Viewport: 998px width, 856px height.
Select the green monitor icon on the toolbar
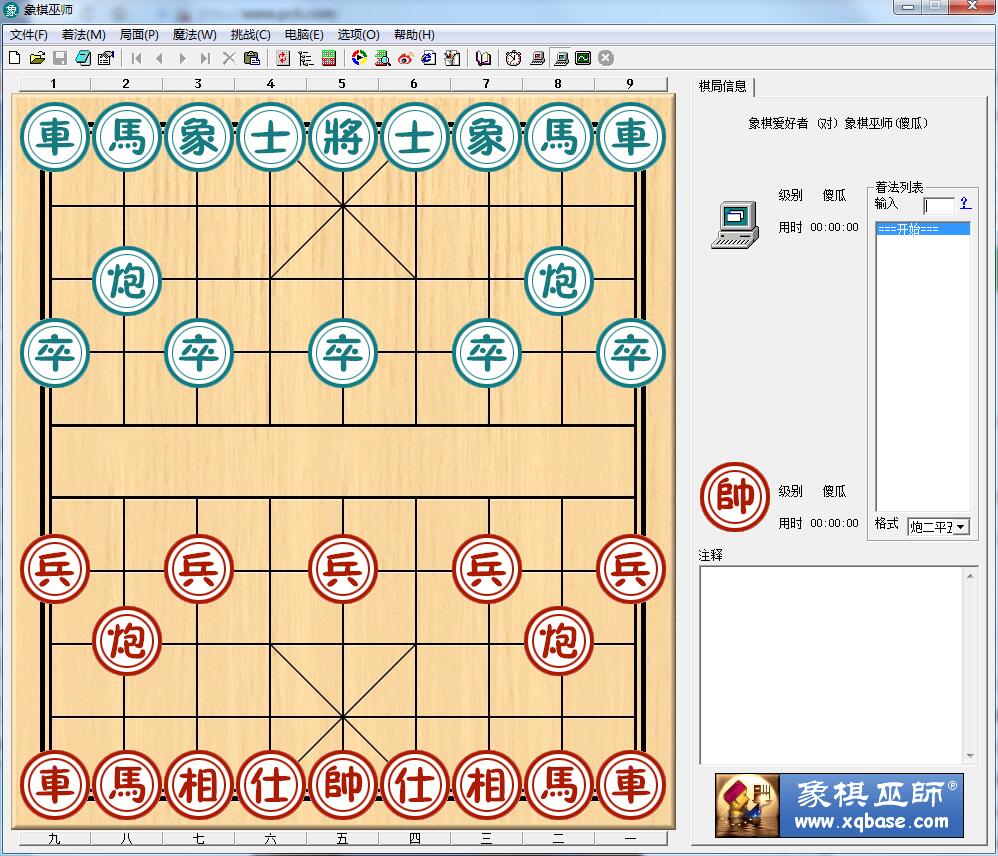pos(581,58)
